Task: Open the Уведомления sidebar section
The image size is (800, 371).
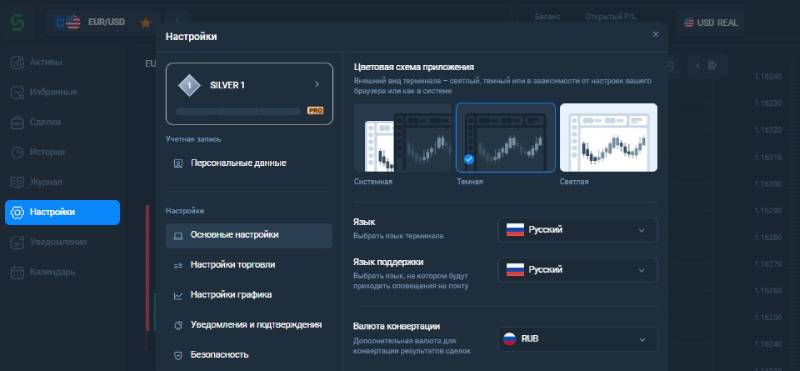Action: coord(62,242)
